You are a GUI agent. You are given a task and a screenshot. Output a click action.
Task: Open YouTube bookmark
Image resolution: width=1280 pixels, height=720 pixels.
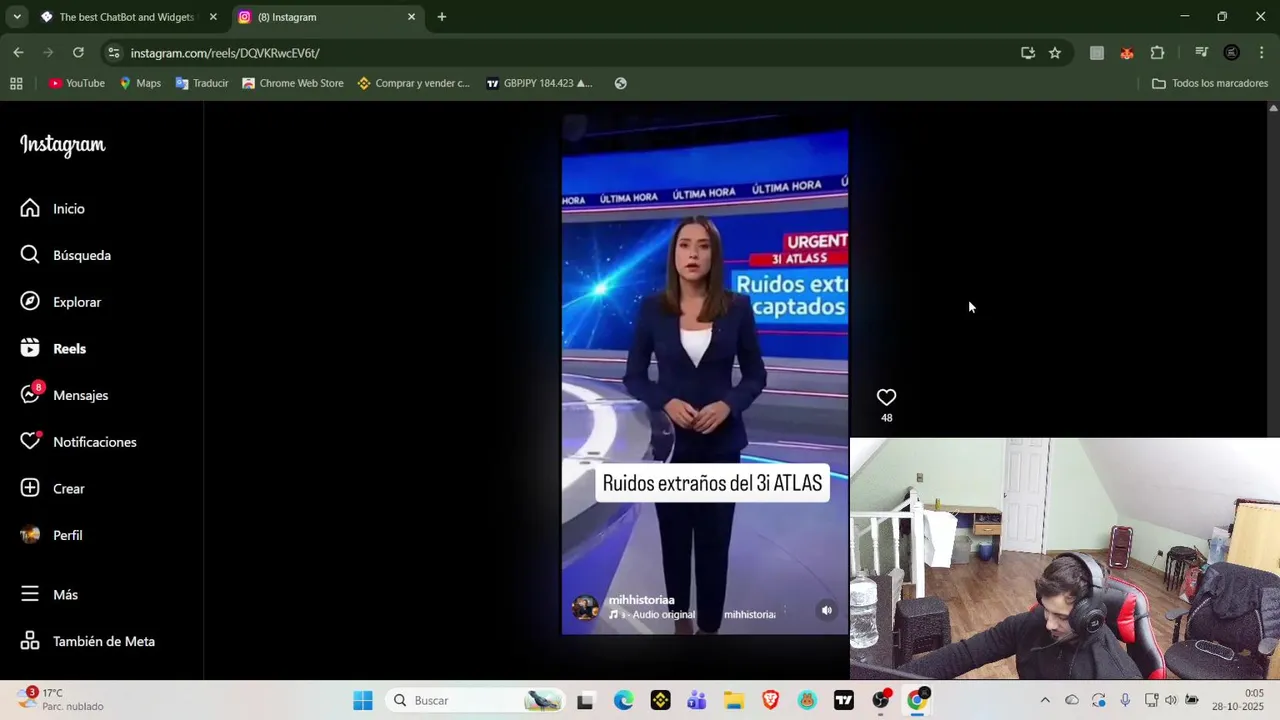(x=77, y=83)
